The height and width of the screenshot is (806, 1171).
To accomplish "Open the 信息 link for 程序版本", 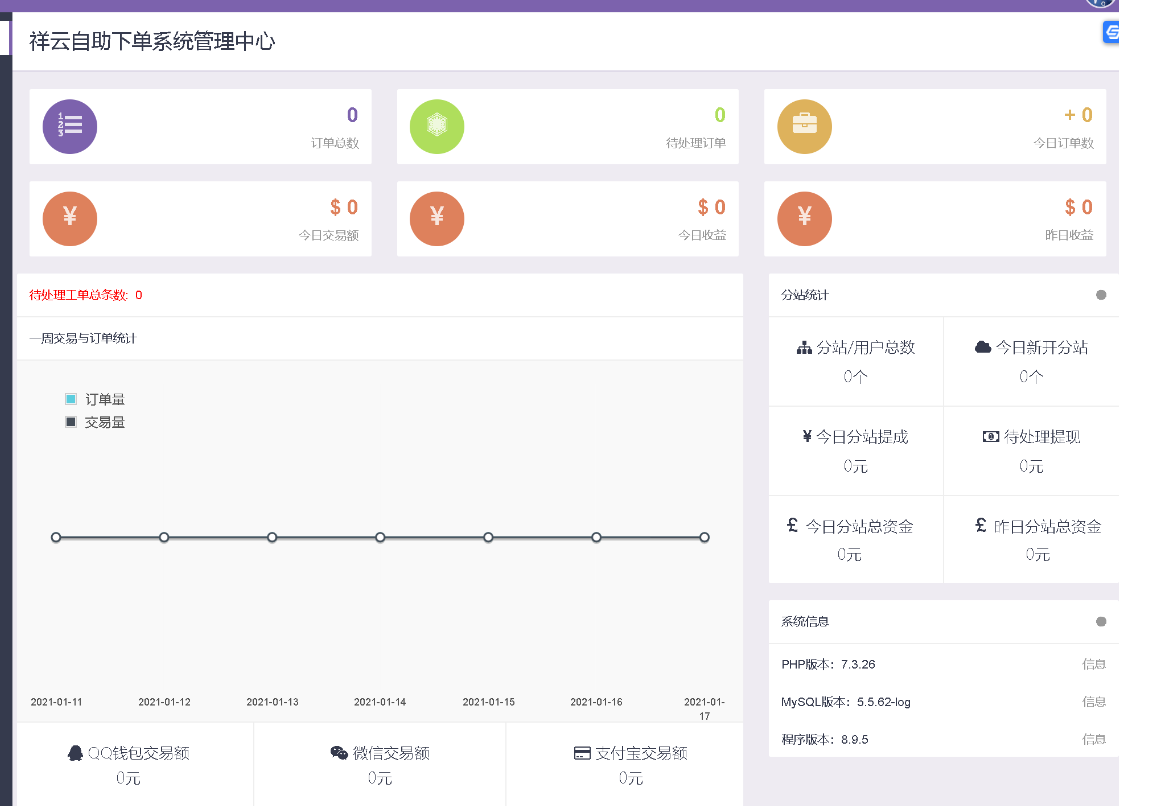I will (x=1094, y=740).
